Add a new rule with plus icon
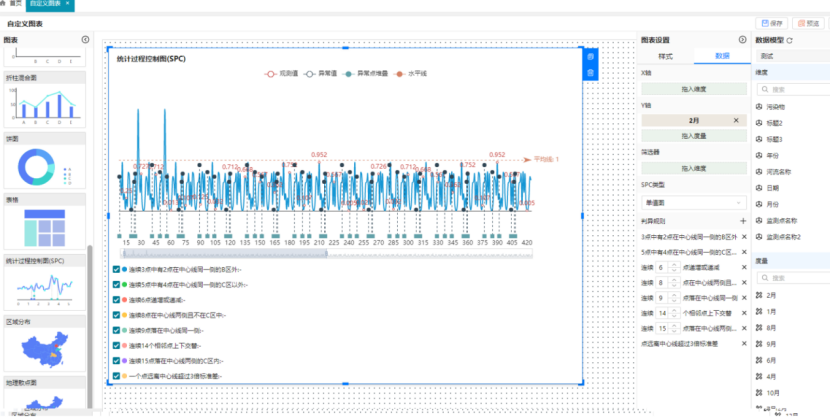Viewport: 830px width, 419px height. pos(743,219)
